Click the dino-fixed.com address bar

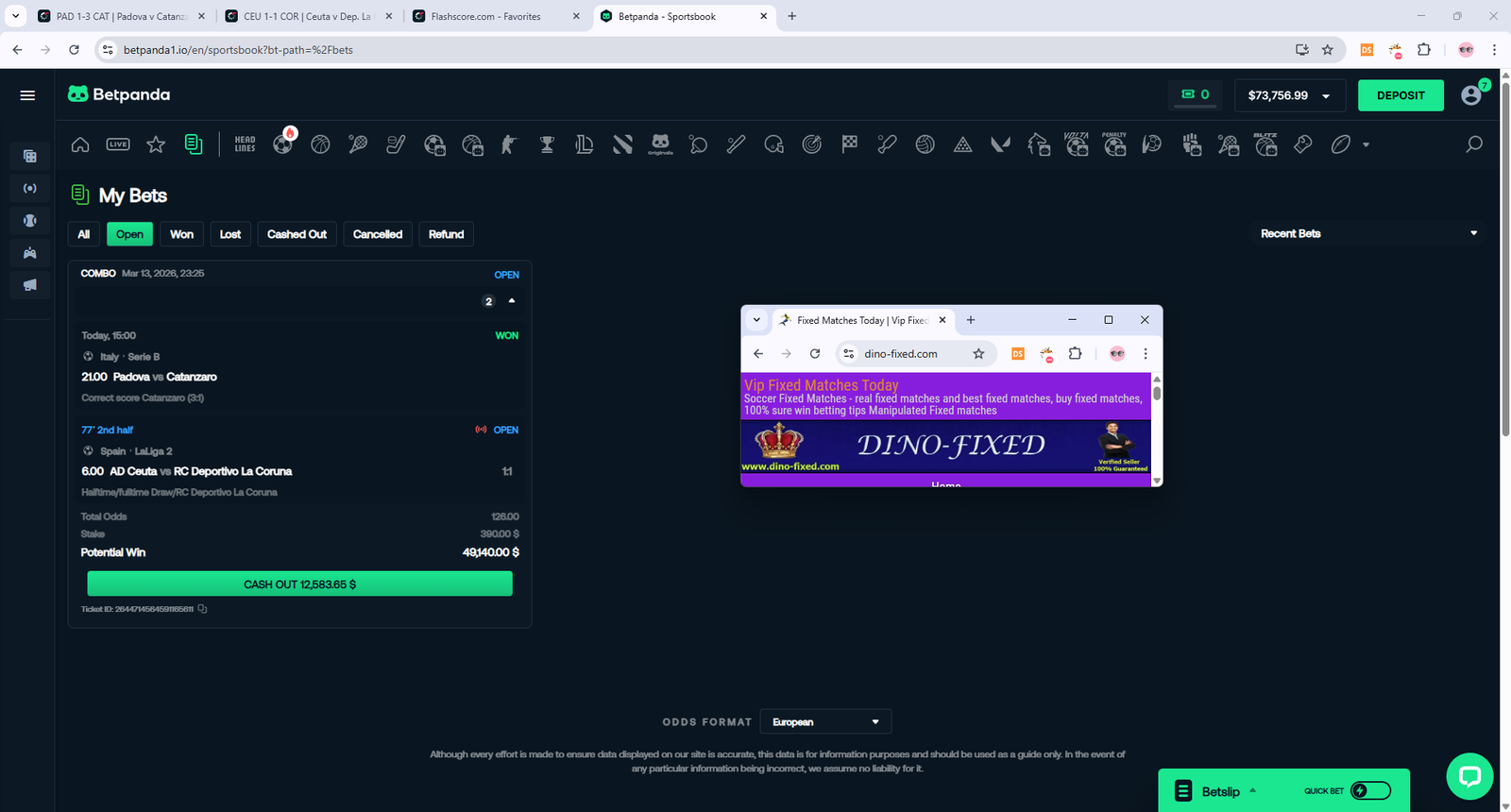901,354
